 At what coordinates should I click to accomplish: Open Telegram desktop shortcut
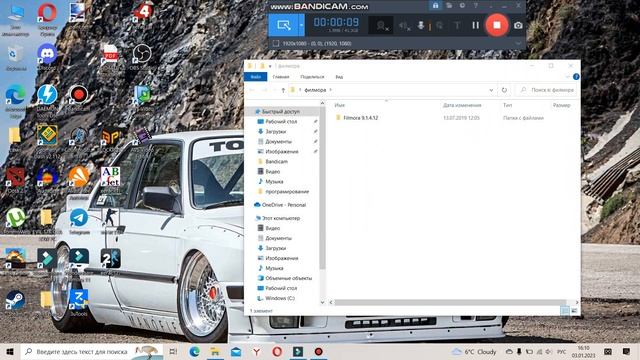79,222
